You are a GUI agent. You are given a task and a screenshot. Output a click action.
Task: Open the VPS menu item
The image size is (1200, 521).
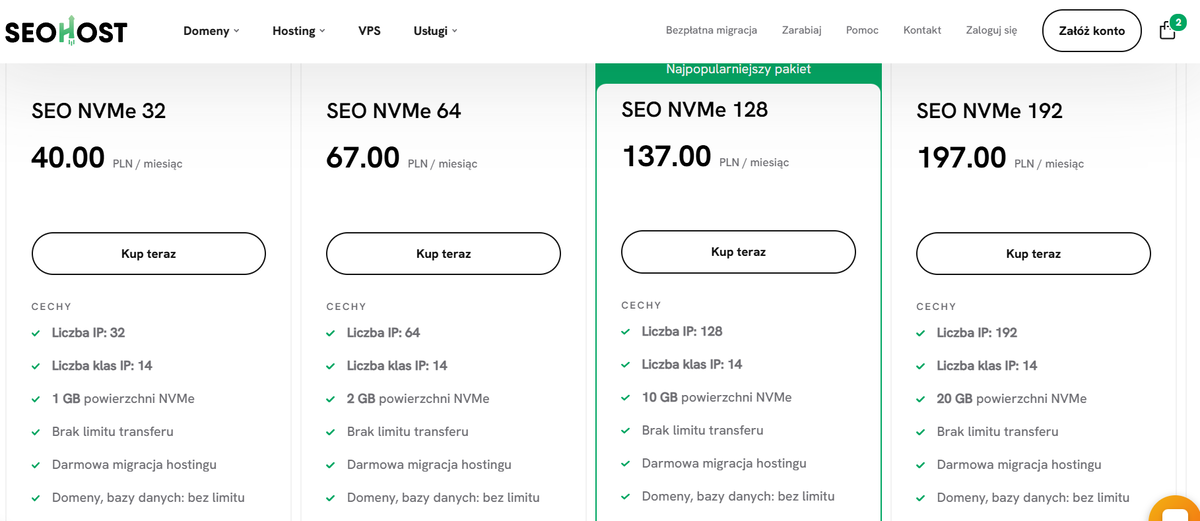369,31
